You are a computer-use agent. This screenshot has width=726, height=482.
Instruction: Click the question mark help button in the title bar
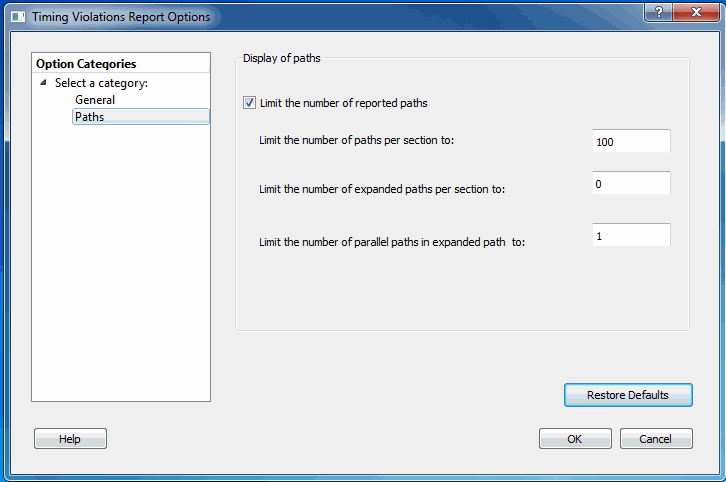[656, 11]
